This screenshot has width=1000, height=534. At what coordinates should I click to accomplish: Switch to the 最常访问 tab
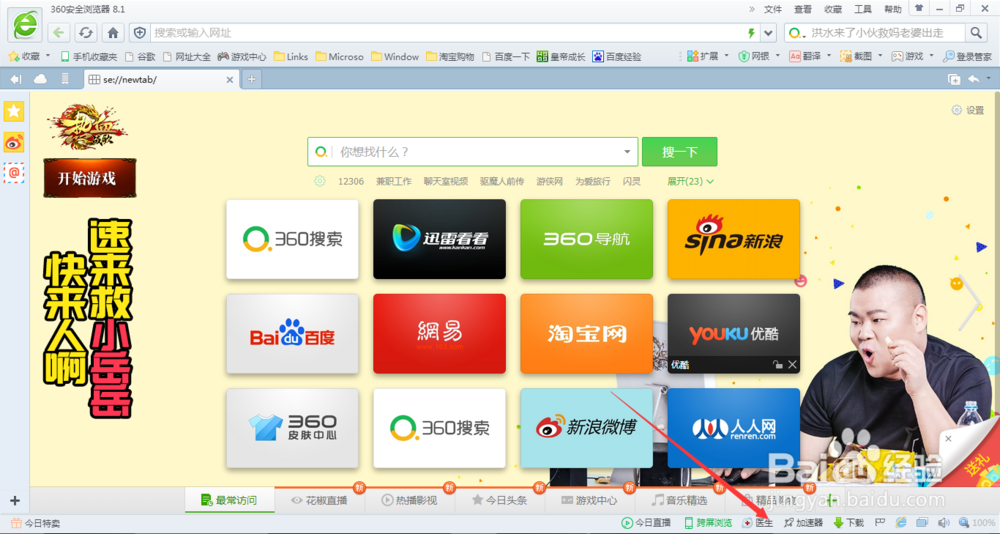tap(230, 500)
